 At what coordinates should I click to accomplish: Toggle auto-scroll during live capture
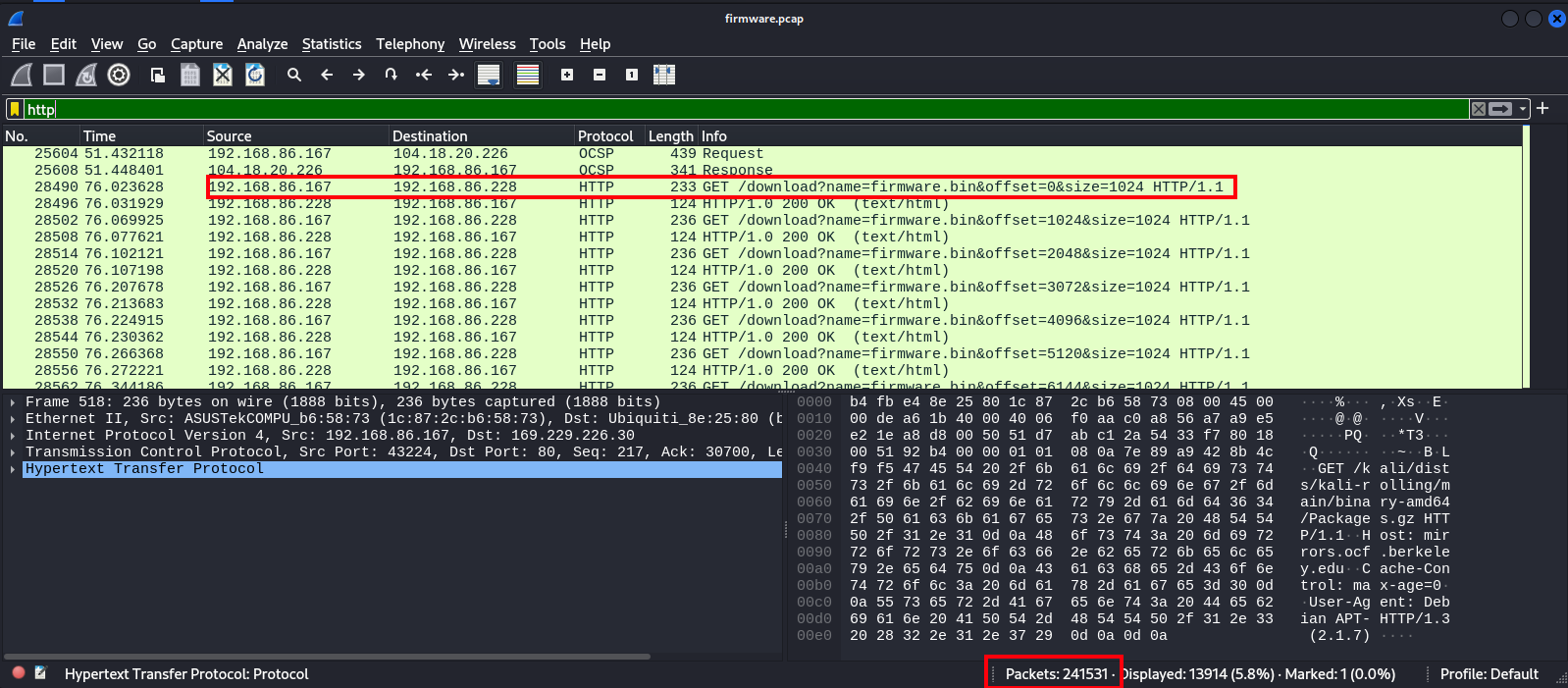point(489,75)
